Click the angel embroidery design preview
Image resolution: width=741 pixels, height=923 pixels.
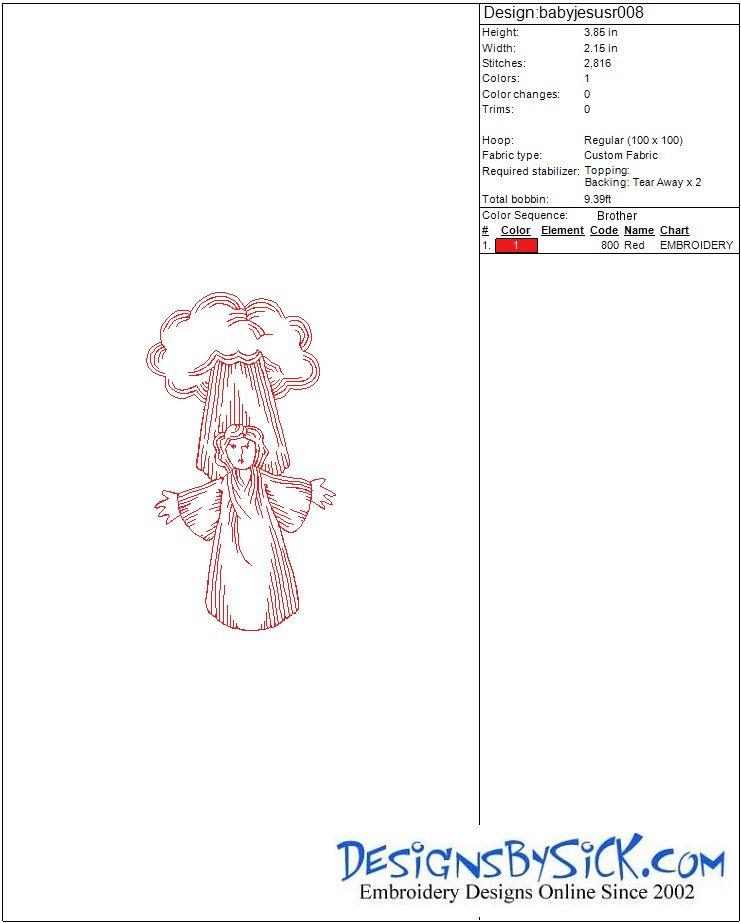tap(239, 462)
